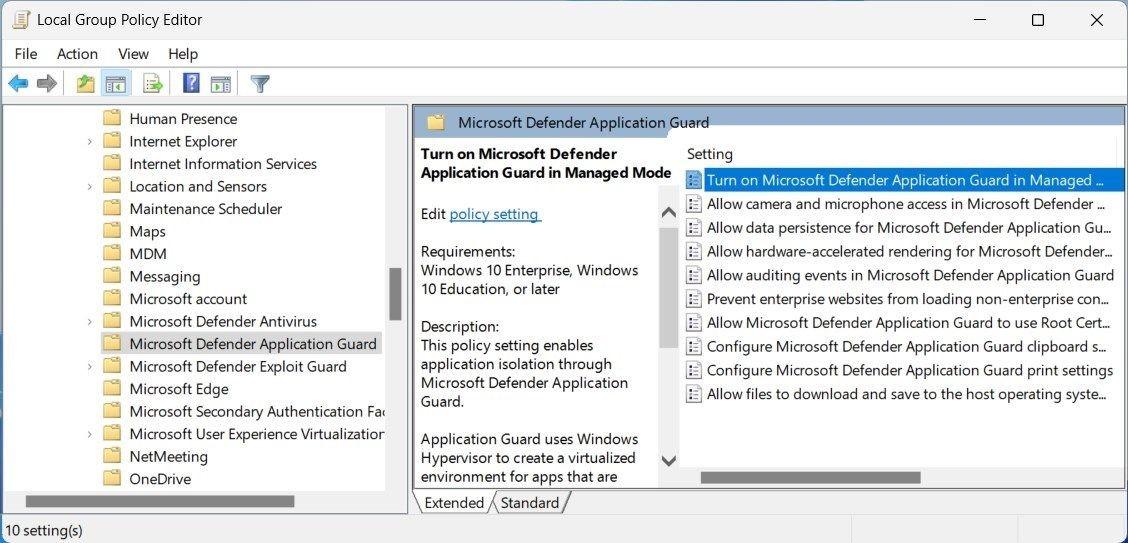Select the Microsoft account folder

188,298
